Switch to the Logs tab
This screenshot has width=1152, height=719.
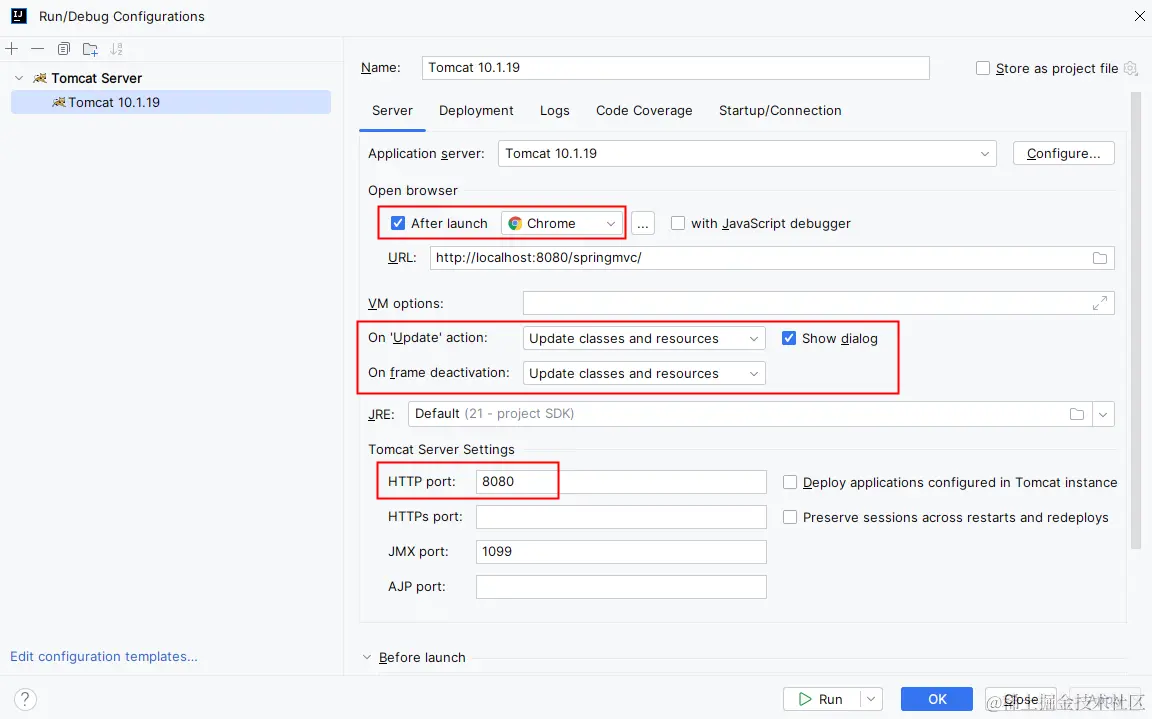(x=555, y=111)
